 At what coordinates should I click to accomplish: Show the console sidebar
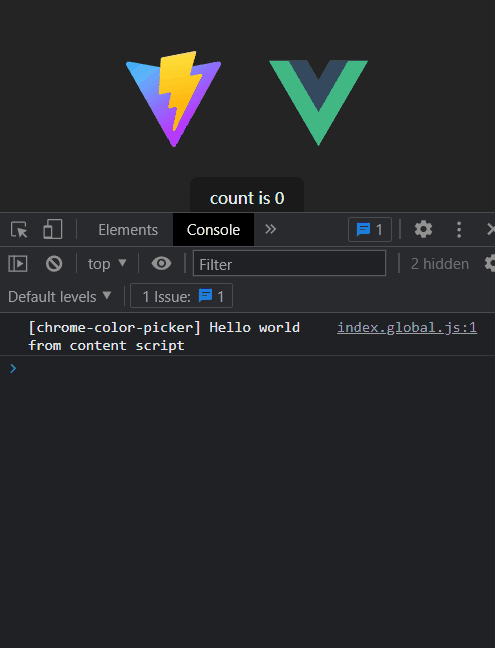coord(18,264)
